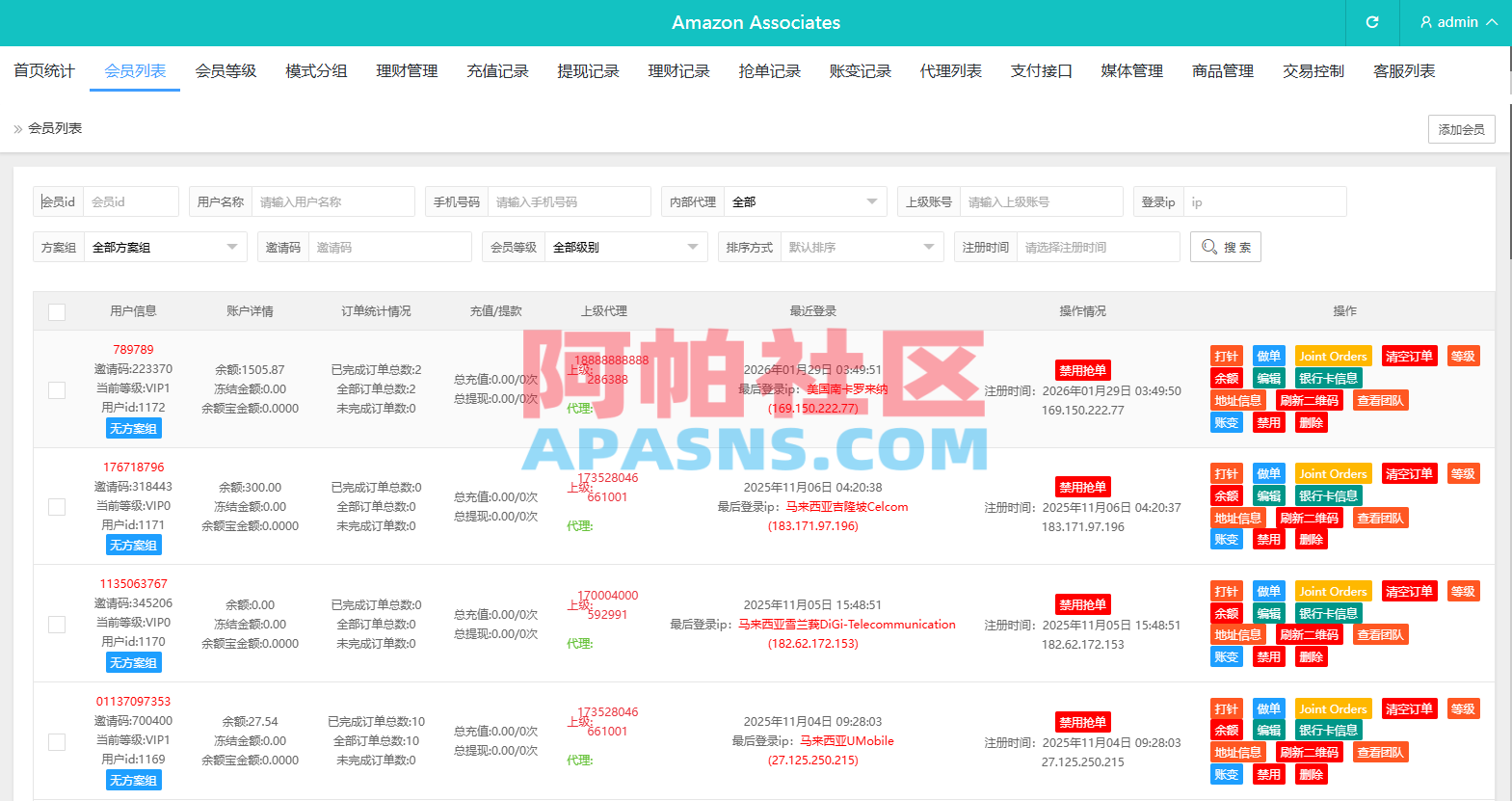Click 账变 button for user 1135063767

(1226, 656)
